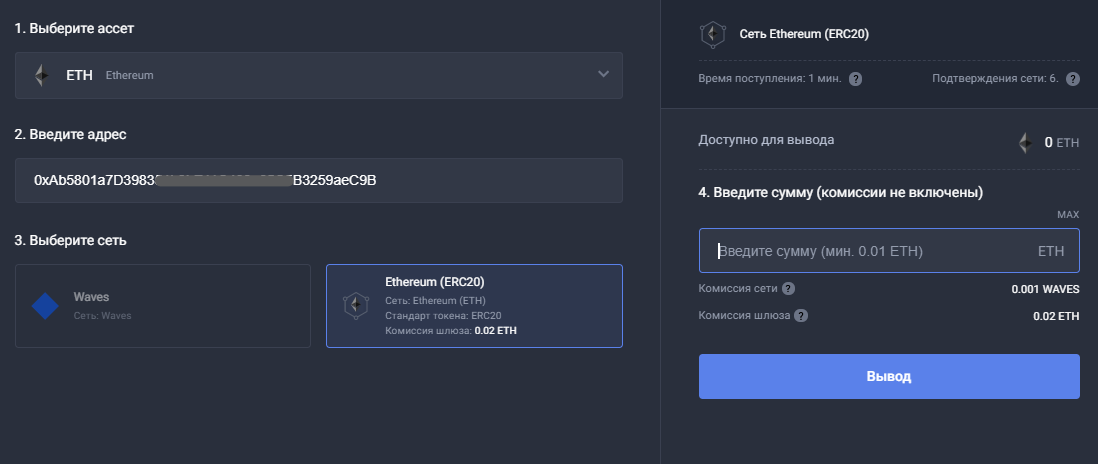Click the wallet address input field
Screen dimensions: 1098x464
click(x=318, y=181)
